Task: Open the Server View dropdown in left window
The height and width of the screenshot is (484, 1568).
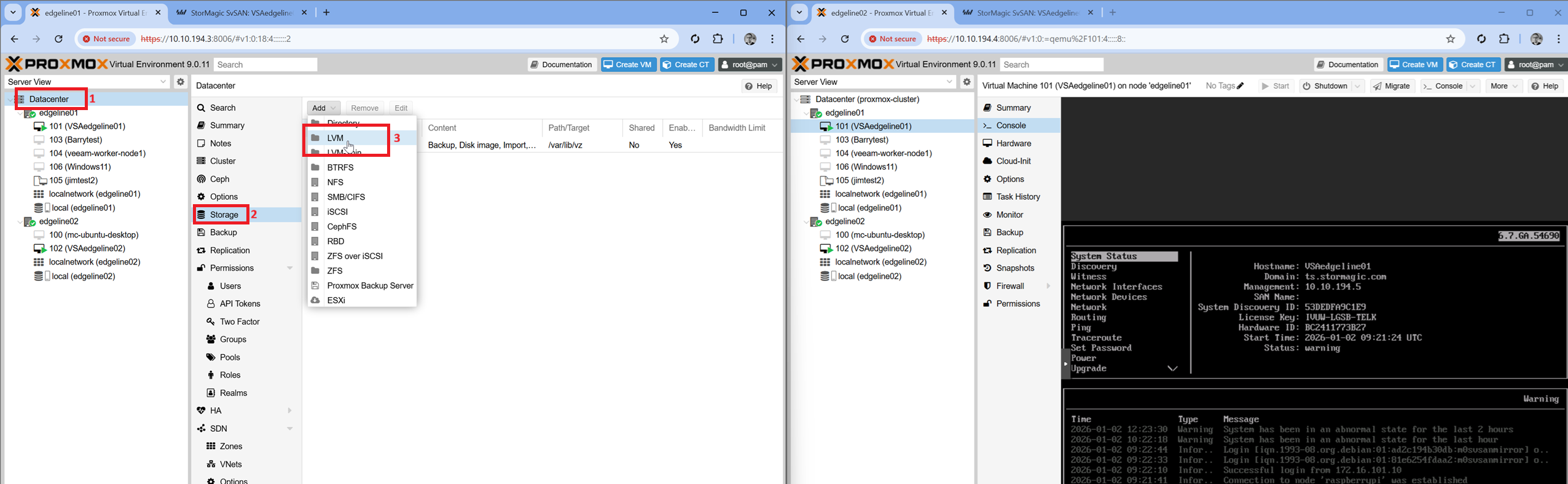Action: [163, 82]
